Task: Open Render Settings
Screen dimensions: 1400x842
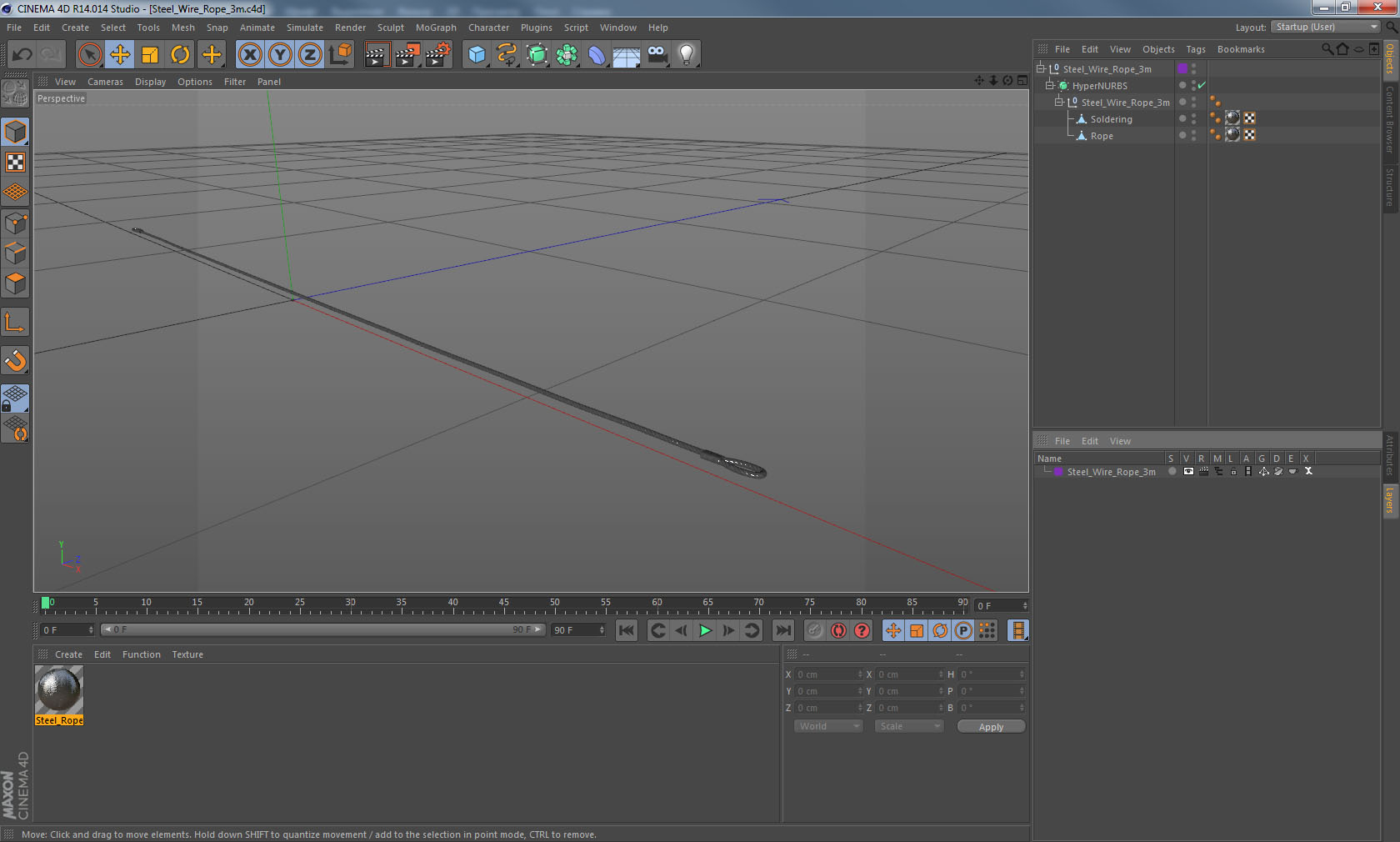Action: (438, 55)
